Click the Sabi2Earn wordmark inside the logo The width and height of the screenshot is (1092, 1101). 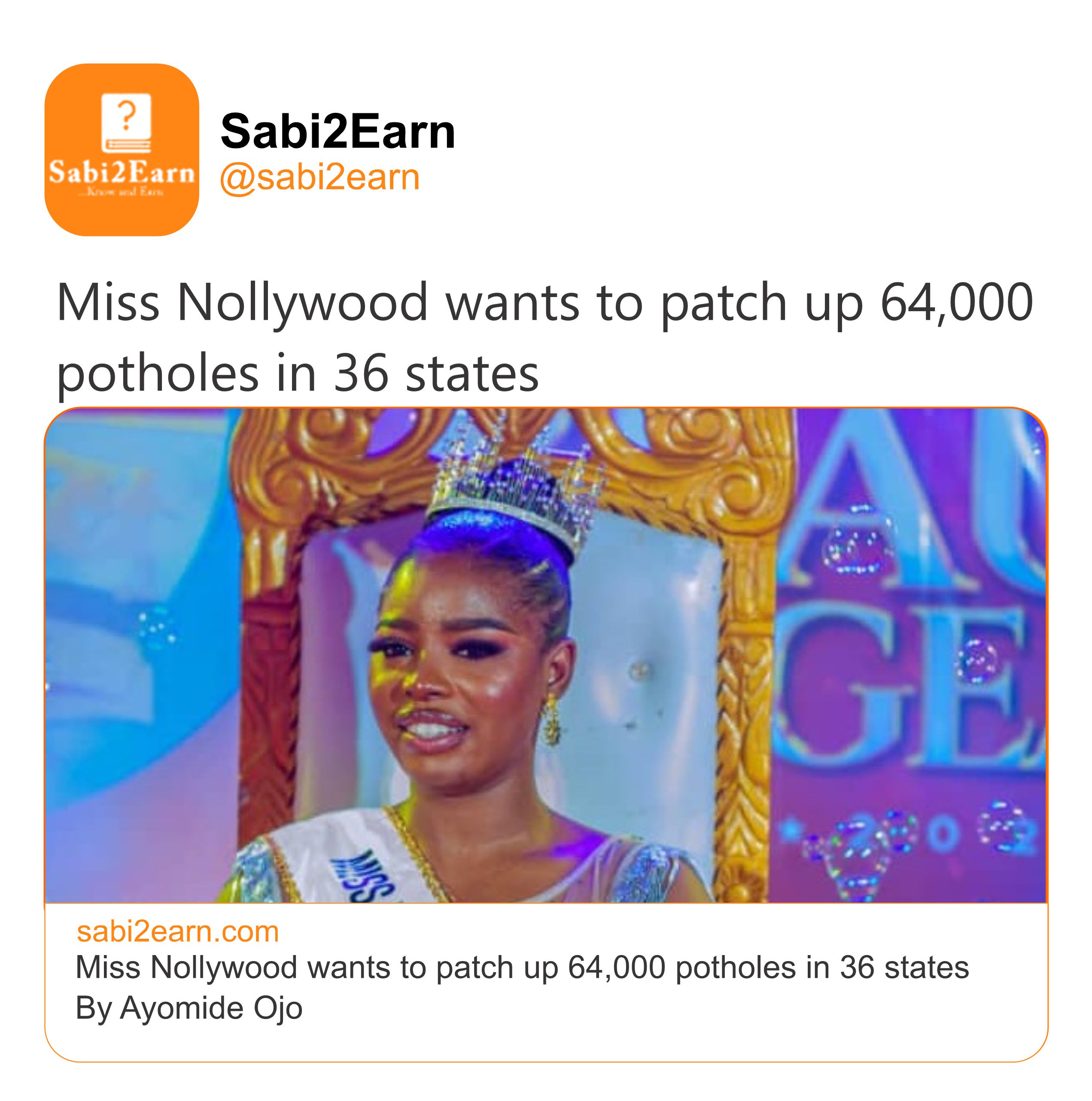(x=122, y=172)
